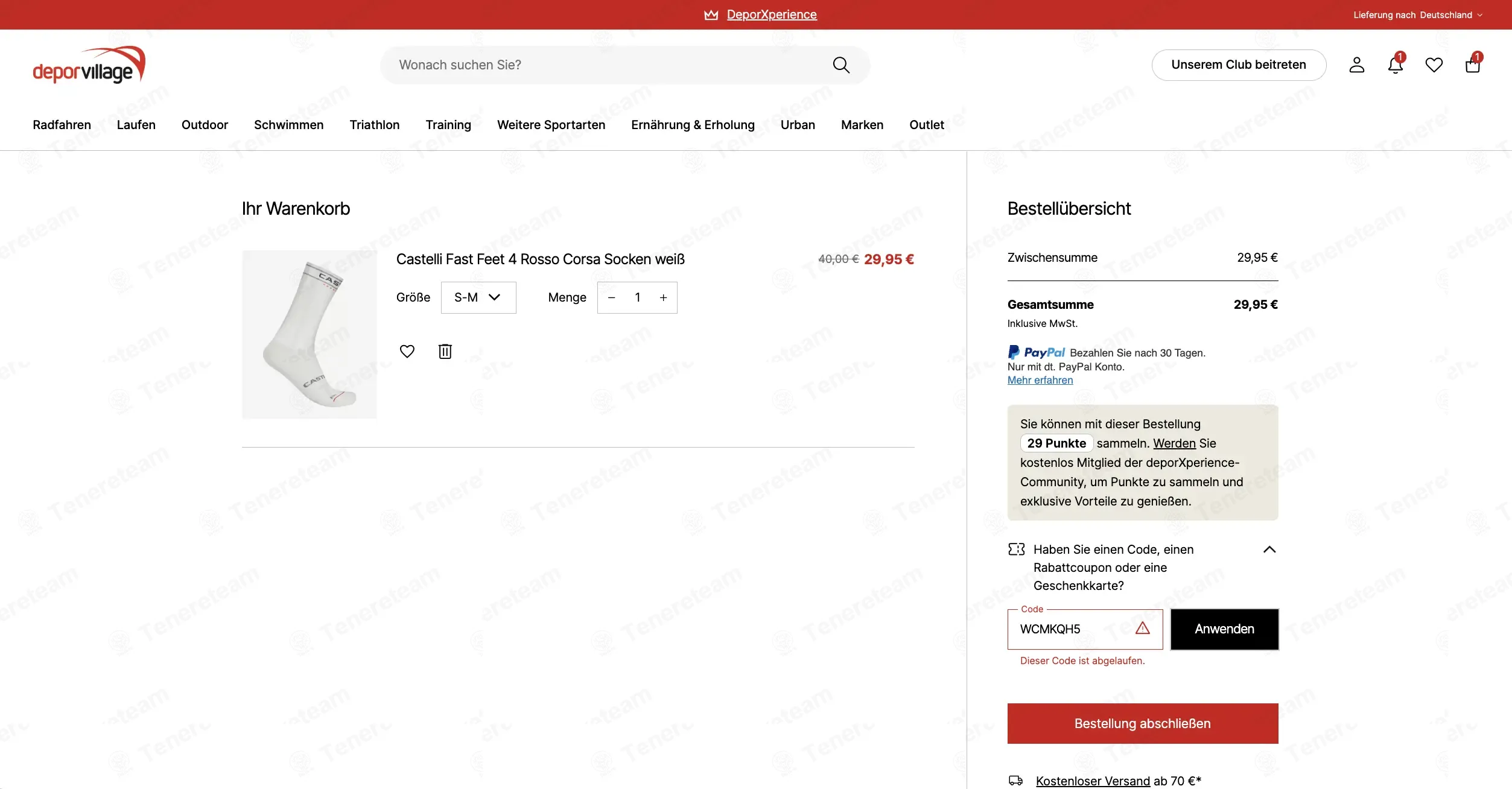The image size is (1512, 789).
Task: Click the 29 Punkte badge
Action: click(1057, 443)
